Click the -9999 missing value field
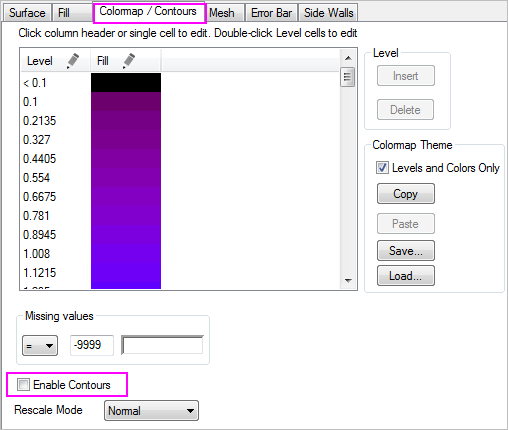Screen dimensions: 508x430 (92, 345)
